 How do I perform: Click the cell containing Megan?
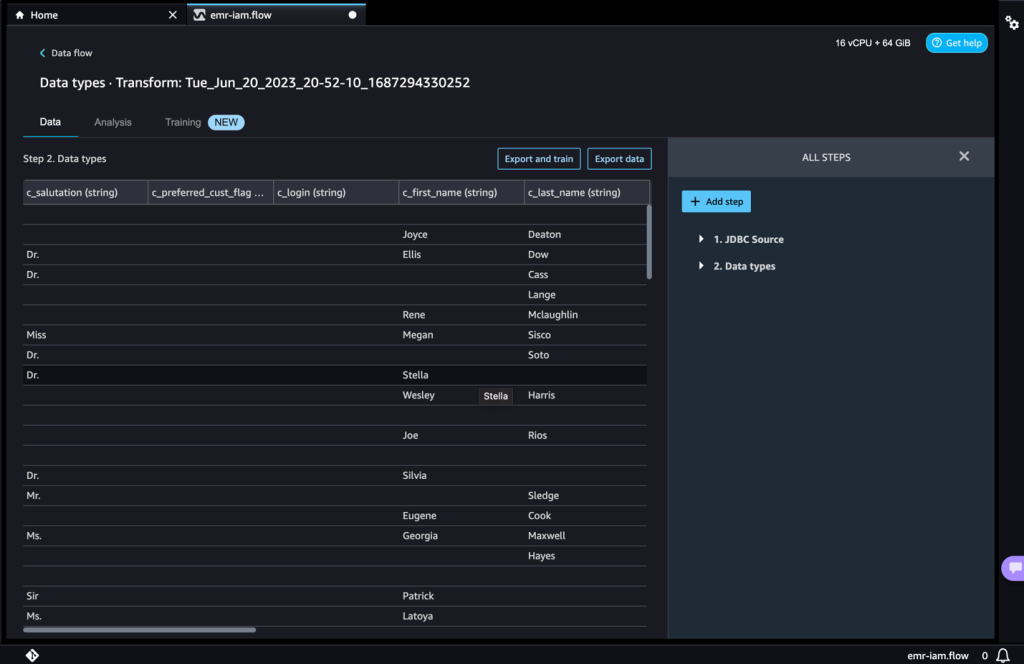462,335
